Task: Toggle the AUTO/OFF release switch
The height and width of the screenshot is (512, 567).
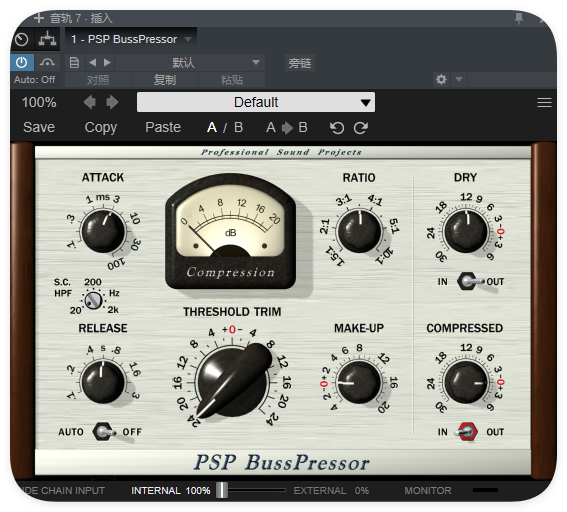Action: [x=103, y=431]
